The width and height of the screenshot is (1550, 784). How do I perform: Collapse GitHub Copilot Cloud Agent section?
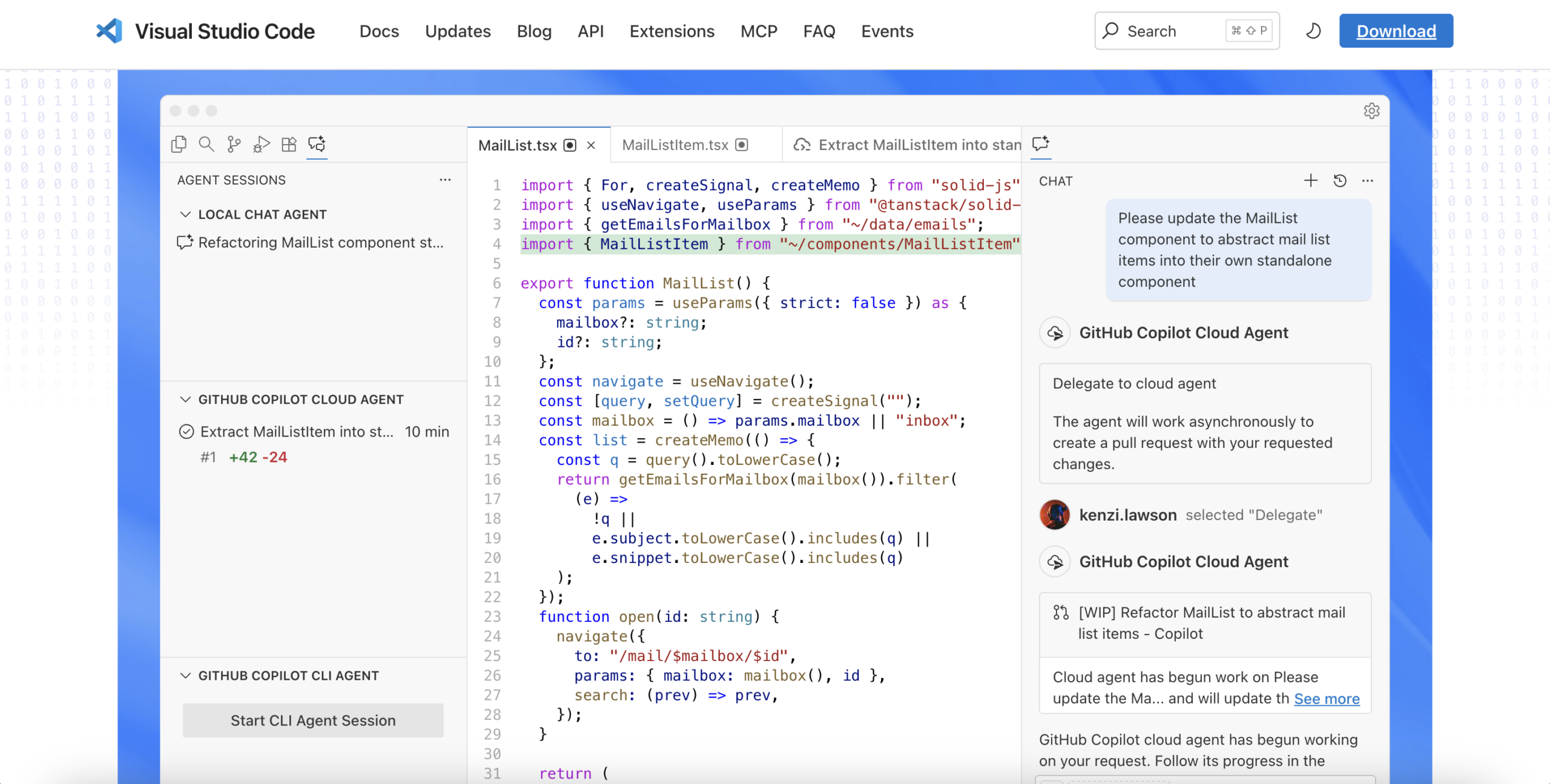pyautogui.click(x=186, y=400)
